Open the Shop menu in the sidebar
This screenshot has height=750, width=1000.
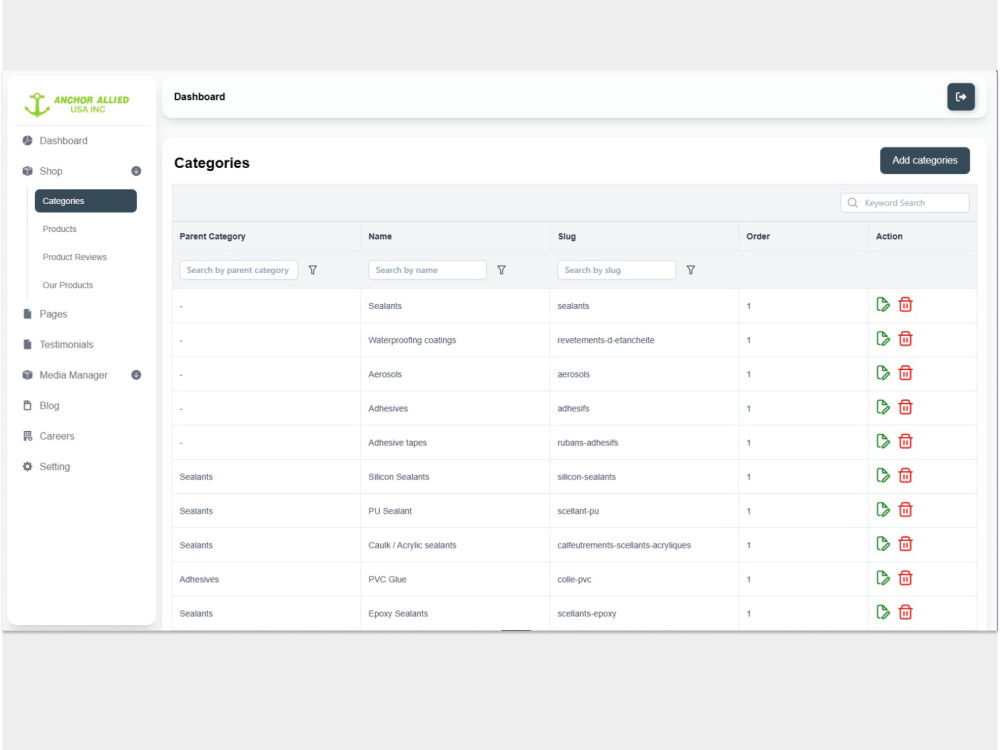(51, 171)
